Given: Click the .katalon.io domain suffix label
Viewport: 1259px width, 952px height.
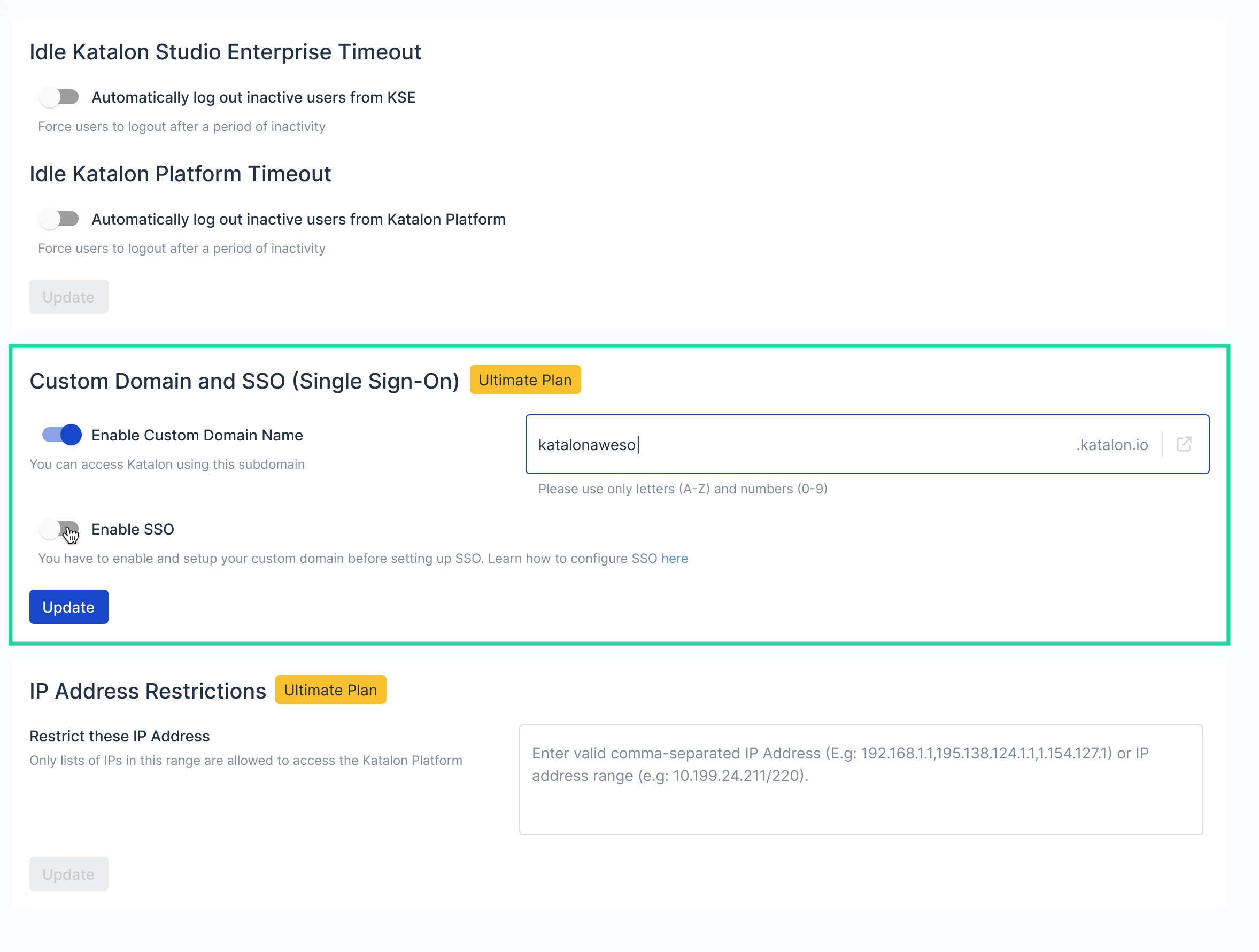Looking at the screenshot, I should tap(1111, 444).
